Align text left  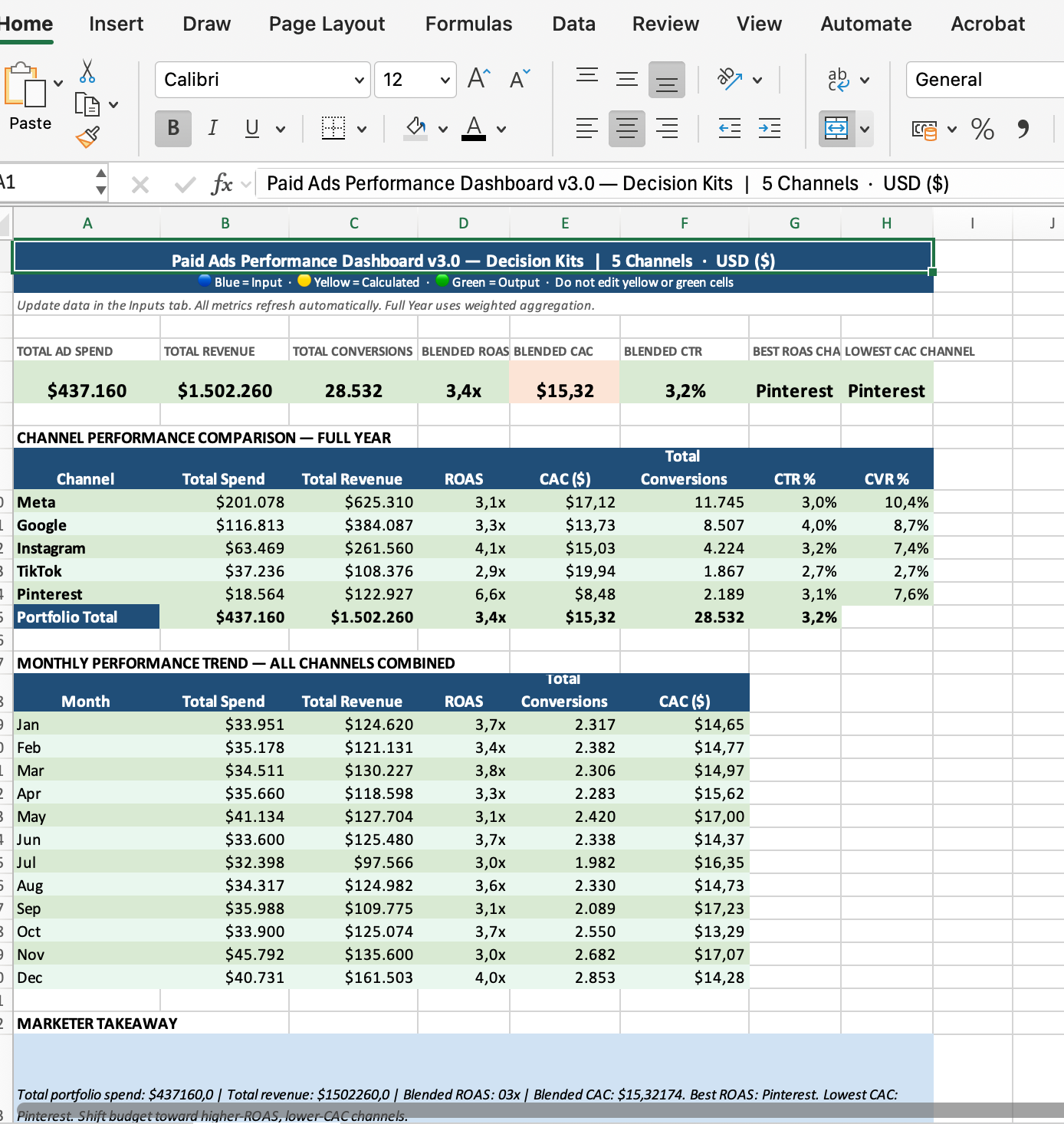pyautogui.click(x=587, y=128)
